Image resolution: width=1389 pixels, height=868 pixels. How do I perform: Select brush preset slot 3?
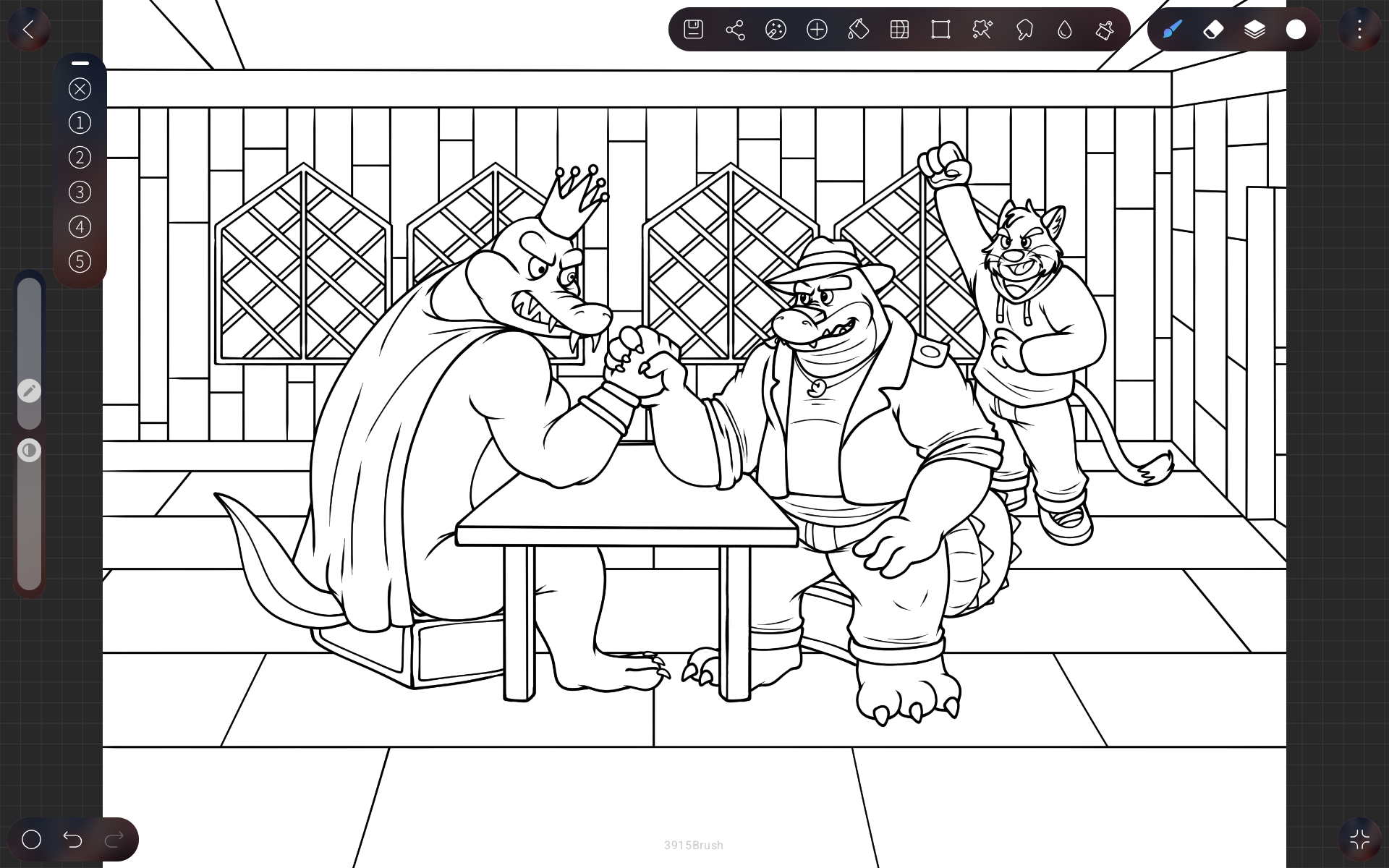(80, 192)
